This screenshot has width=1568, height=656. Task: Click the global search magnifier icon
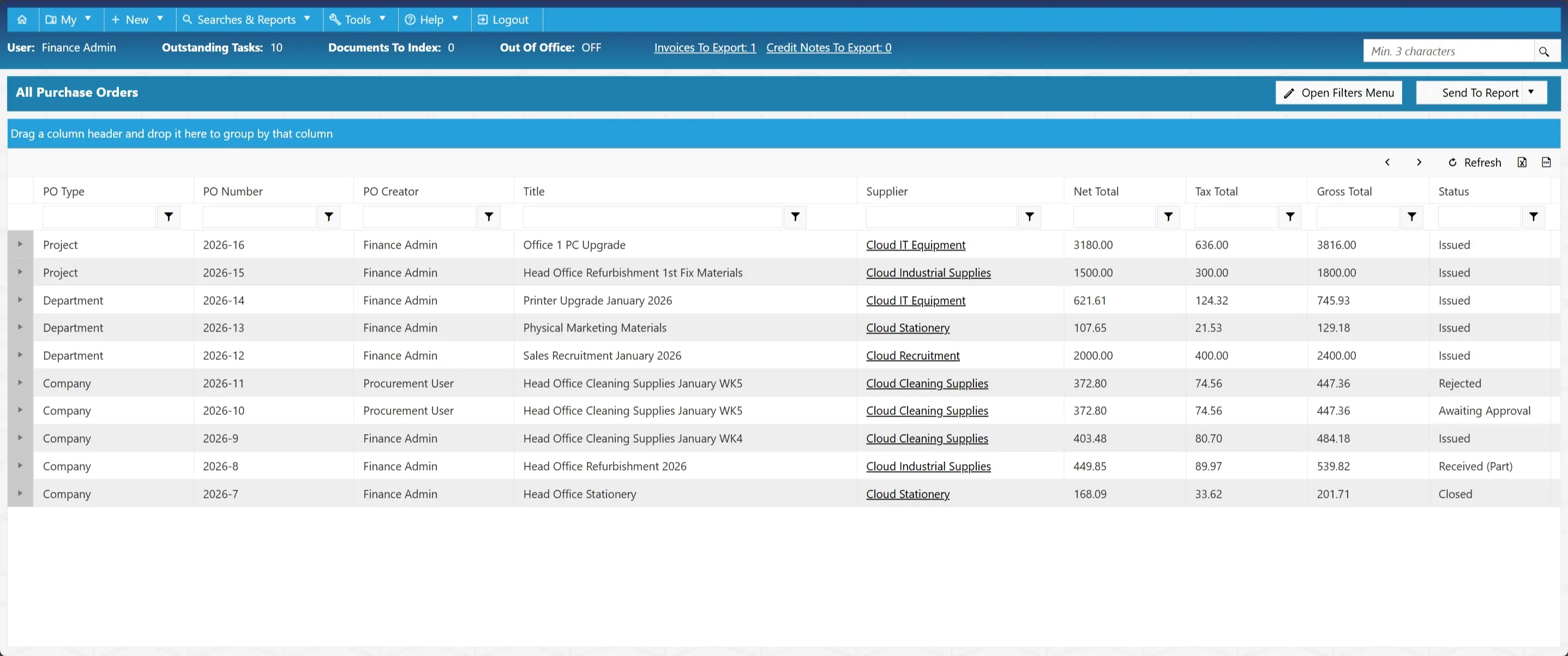pos(1543,51)
